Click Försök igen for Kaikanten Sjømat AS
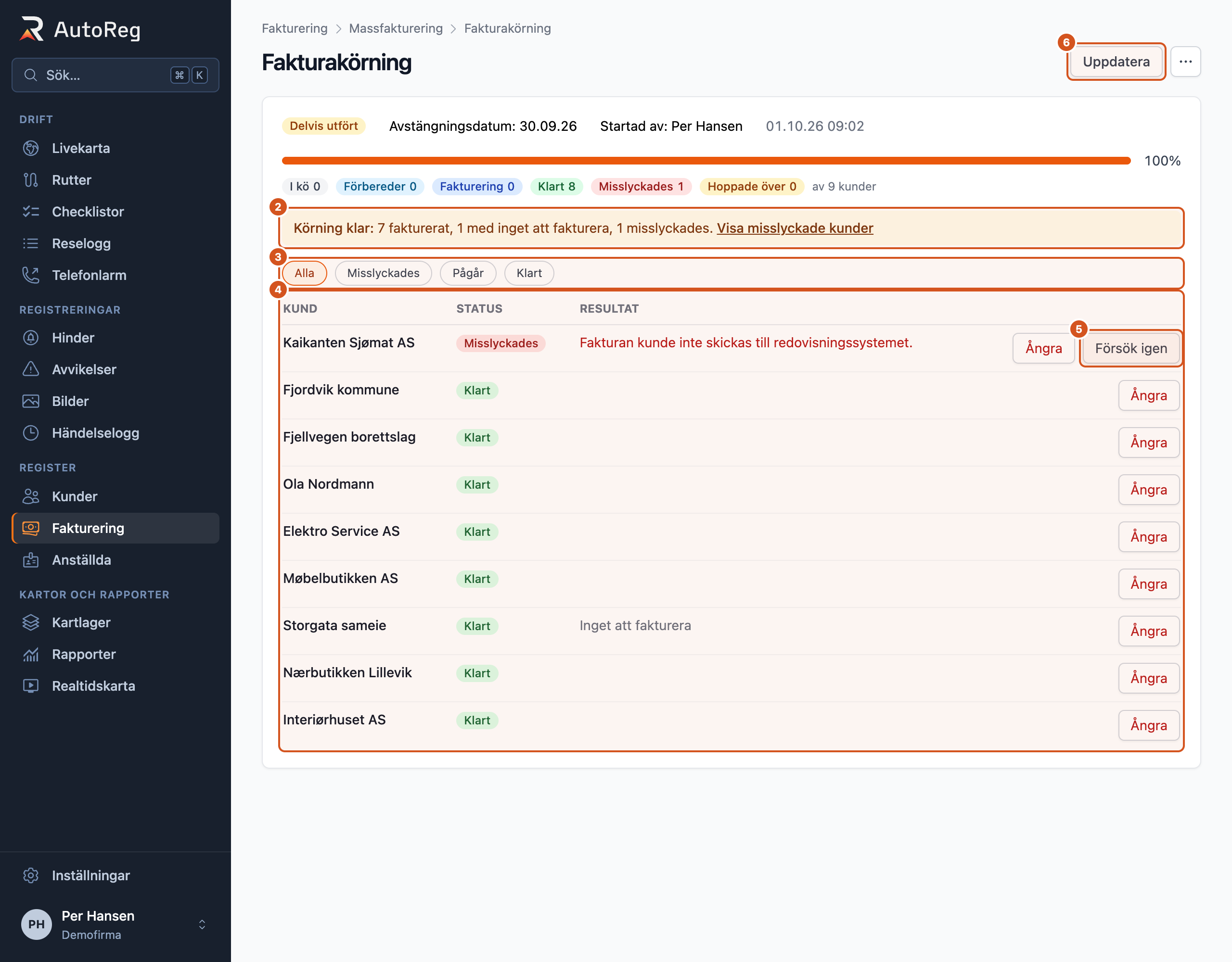Screen dimensions: 1232x962 pos(1130,349)
